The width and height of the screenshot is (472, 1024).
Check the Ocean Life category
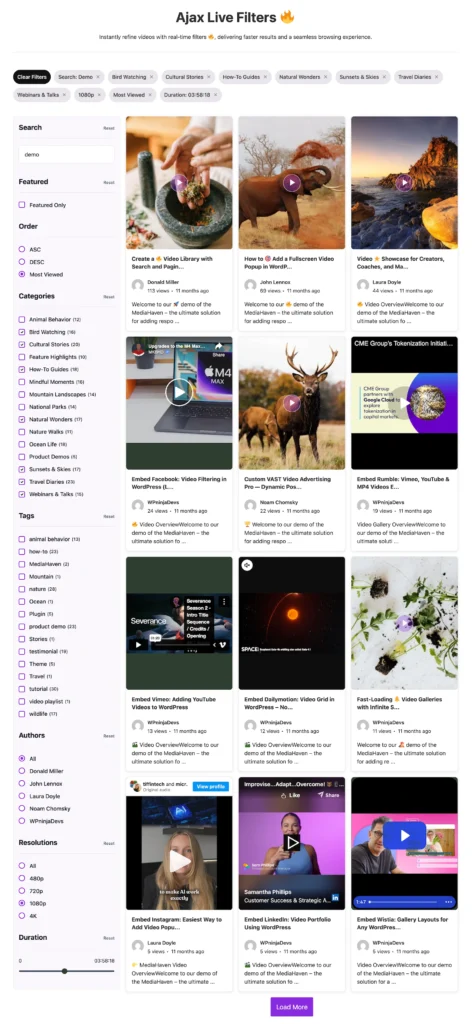point(22,444)
